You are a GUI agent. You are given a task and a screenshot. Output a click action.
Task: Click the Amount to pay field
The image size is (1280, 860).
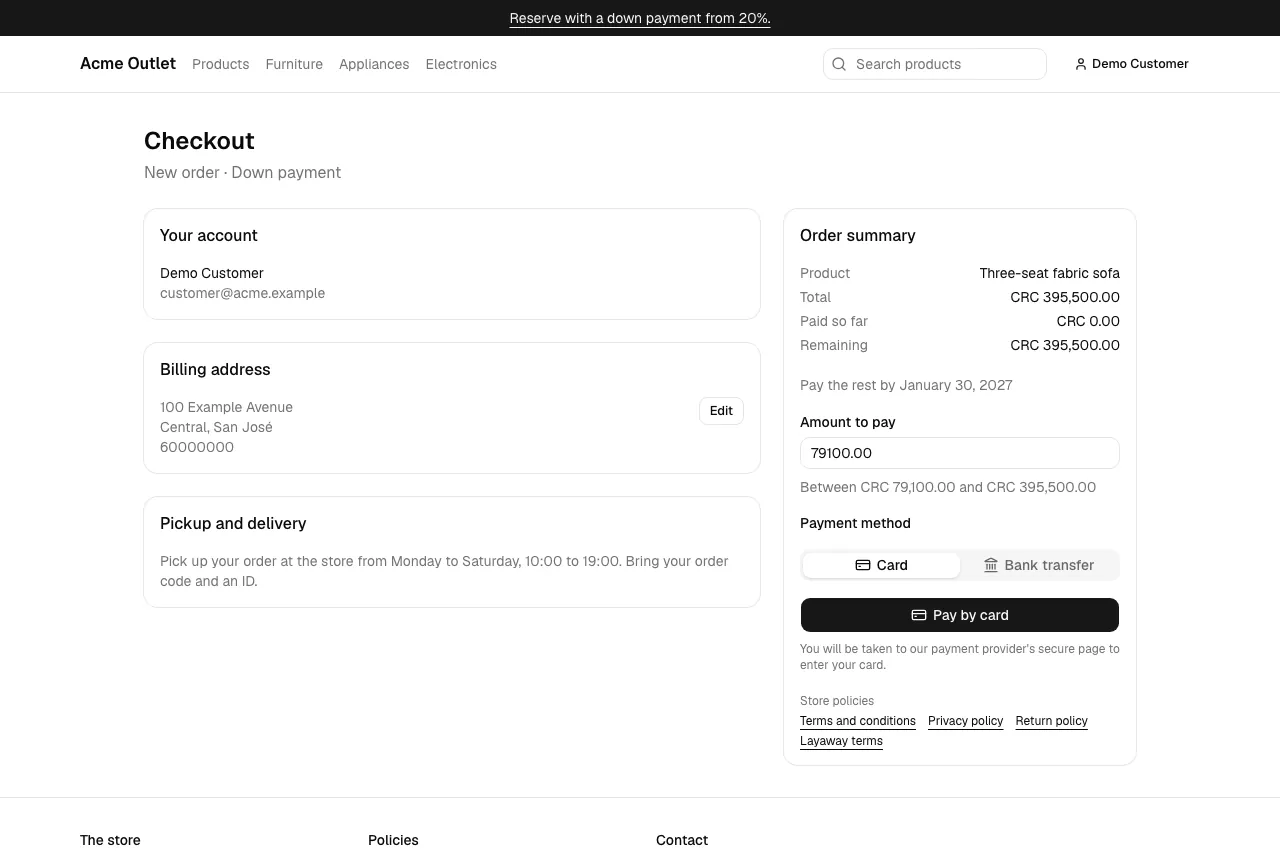coord(960,453)
